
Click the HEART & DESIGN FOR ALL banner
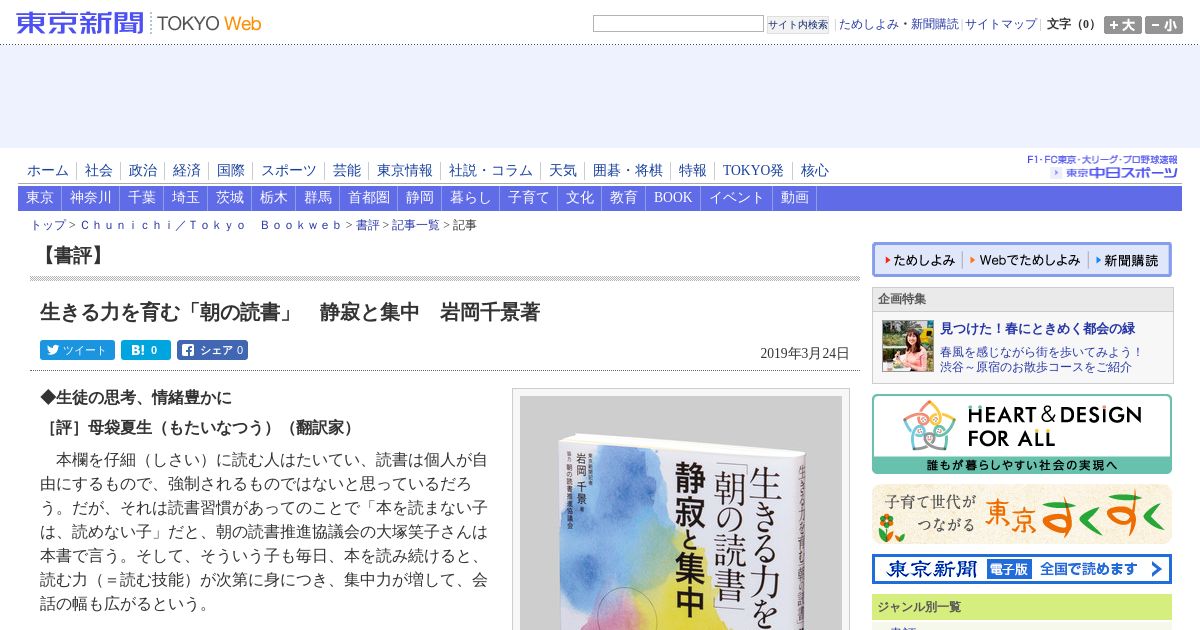(1022, 434)
